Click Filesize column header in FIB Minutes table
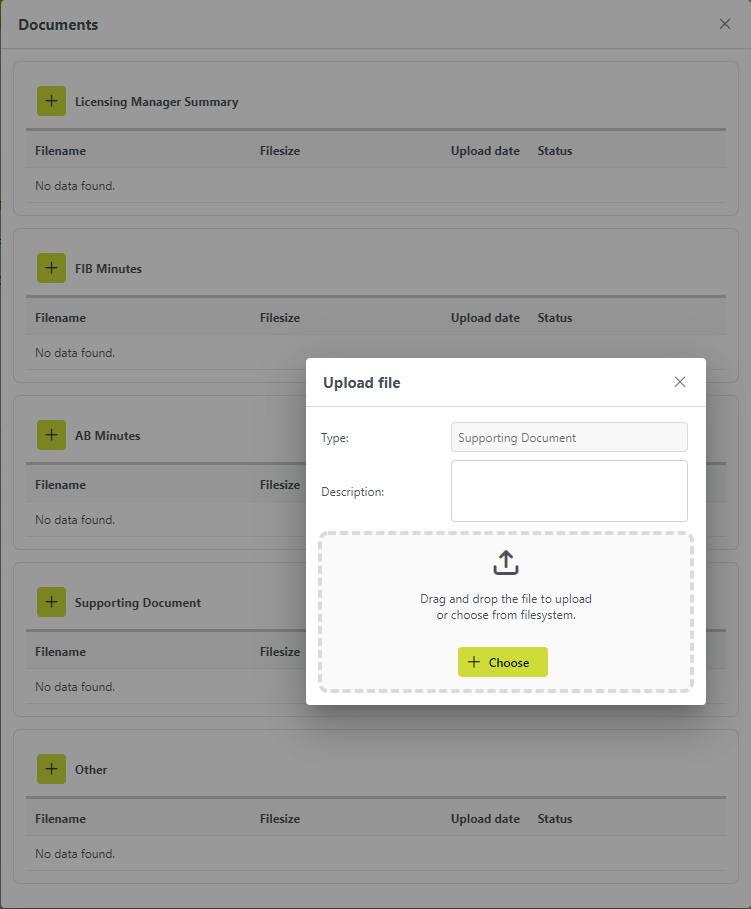The image size is (751, 909). [280, 318]
